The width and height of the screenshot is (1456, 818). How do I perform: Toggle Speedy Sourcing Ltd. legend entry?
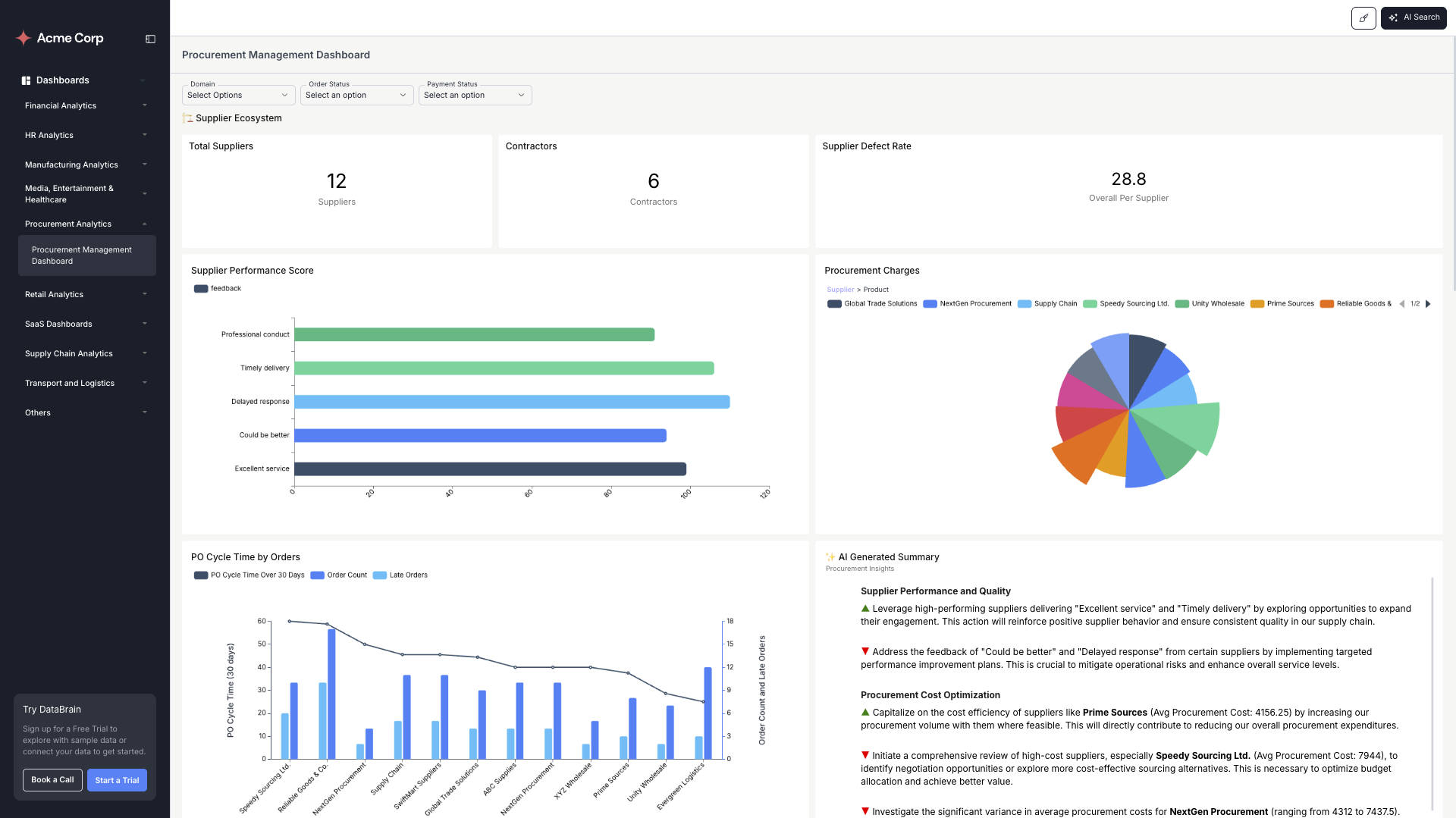(1126, 304)
